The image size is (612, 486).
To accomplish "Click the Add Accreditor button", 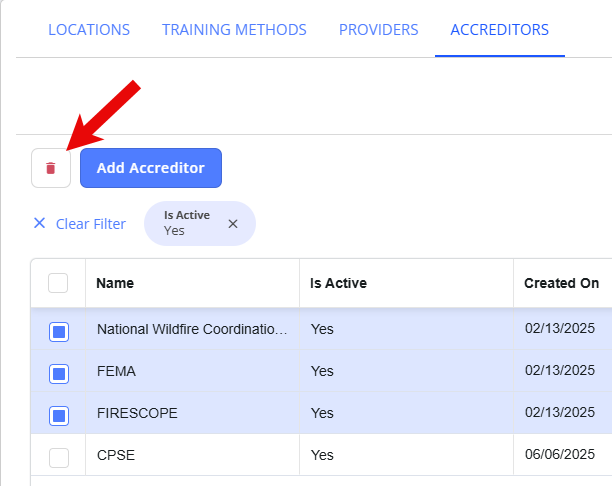I will [x=151, y=168].
